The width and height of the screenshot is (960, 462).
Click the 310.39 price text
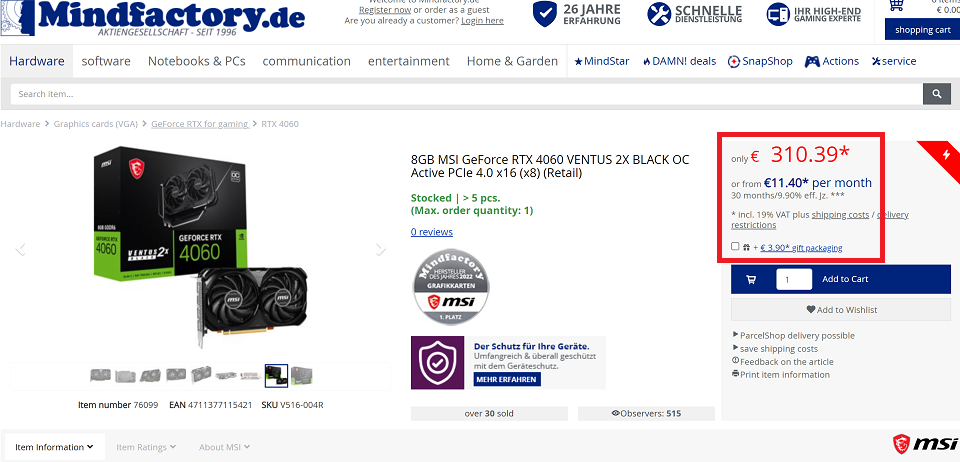[810, 155]
